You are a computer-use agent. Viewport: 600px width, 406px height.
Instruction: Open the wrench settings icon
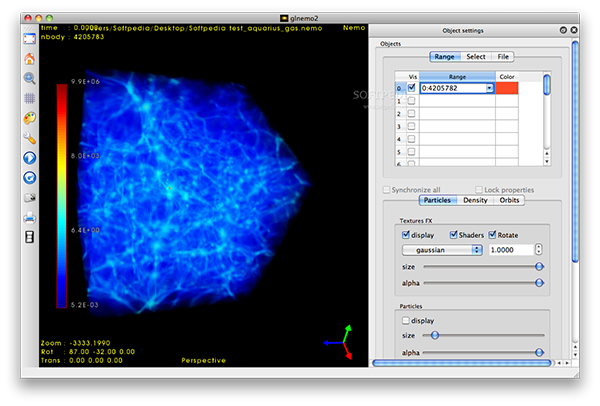29,137
